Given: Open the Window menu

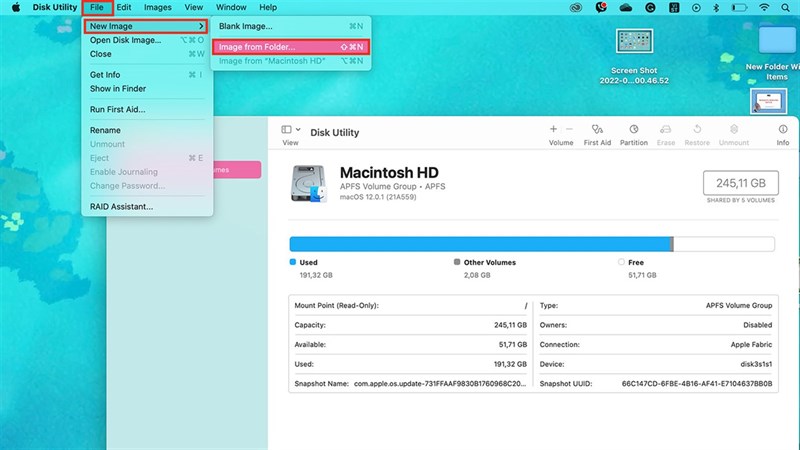Looking at the screenshot, I should tap(231, 7).
